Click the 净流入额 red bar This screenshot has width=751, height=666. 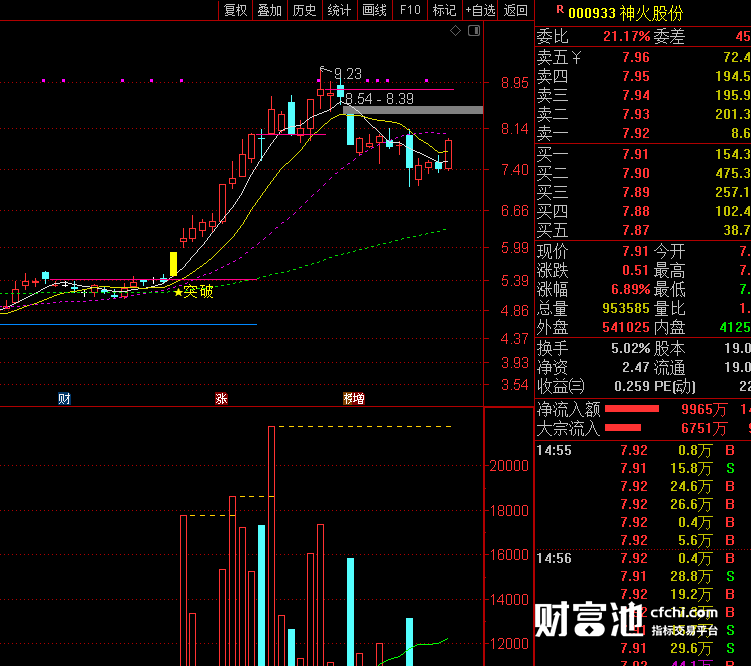click(x=632, y=409)
